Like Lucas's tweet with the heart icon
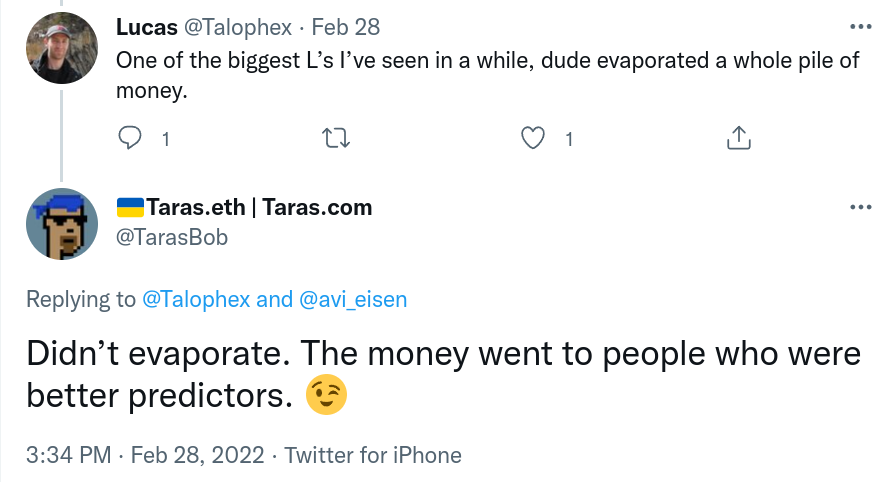This screenshot has height=482, width=893. [533, 138]
